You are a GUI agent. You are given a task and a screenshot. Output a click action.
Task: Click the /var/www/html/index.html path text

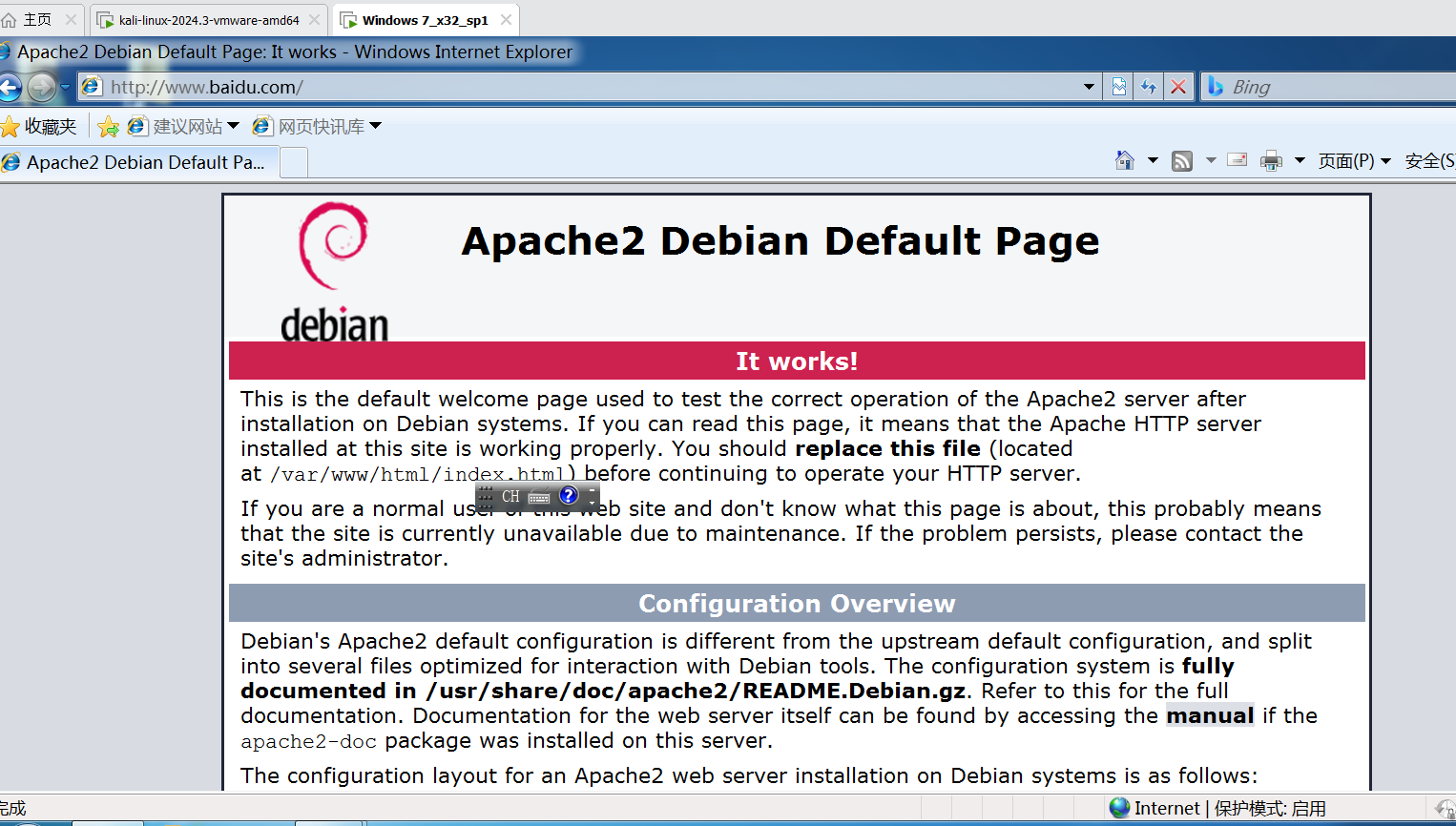(418, 474)
